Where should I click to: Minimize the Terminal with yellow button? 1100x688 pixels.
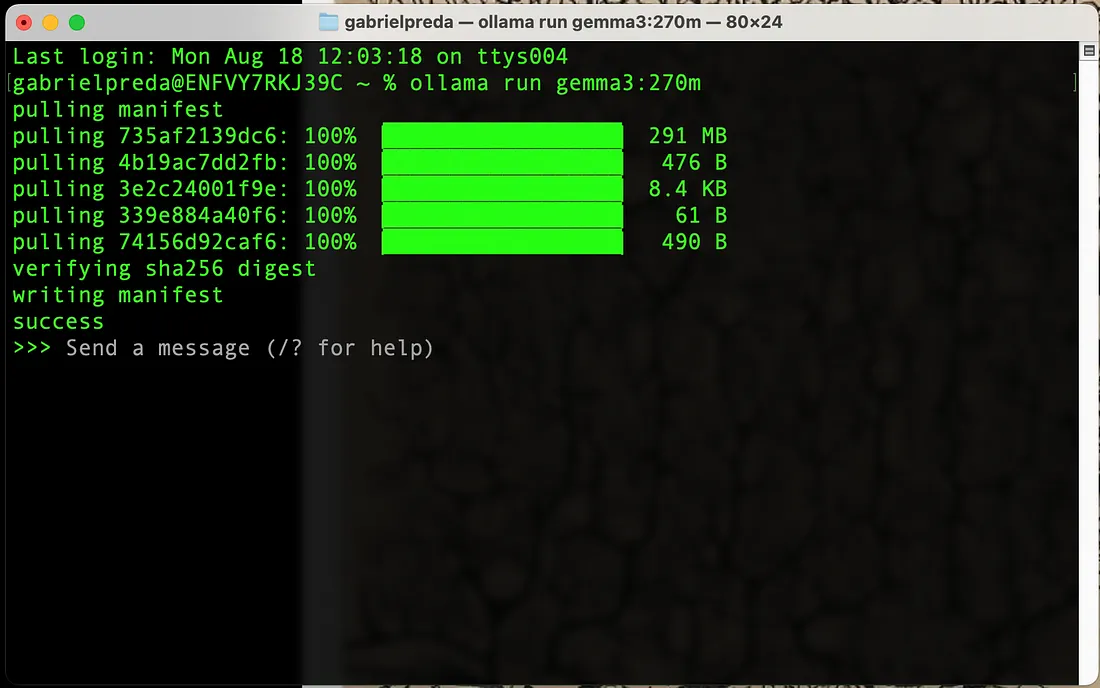click(51, 22)
